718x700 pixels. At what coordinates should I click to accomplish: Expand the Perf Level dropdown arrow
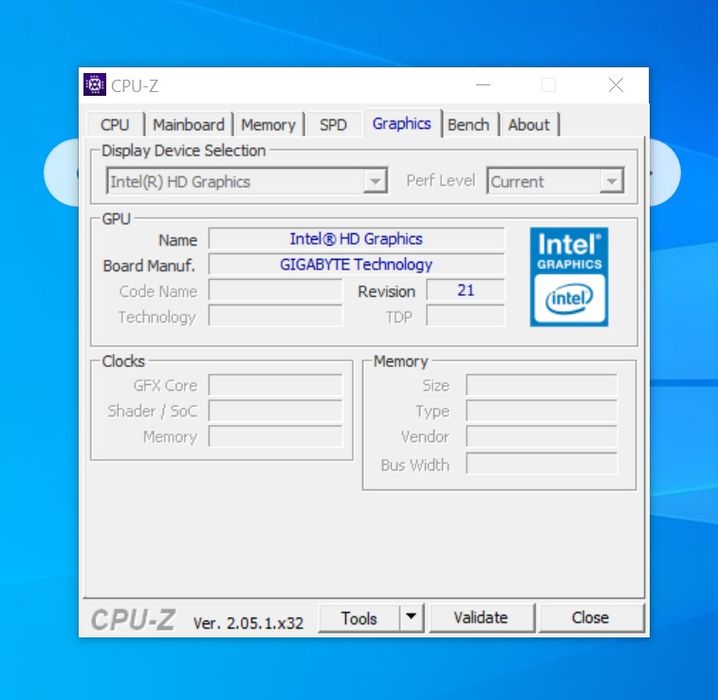coord(611,181)
